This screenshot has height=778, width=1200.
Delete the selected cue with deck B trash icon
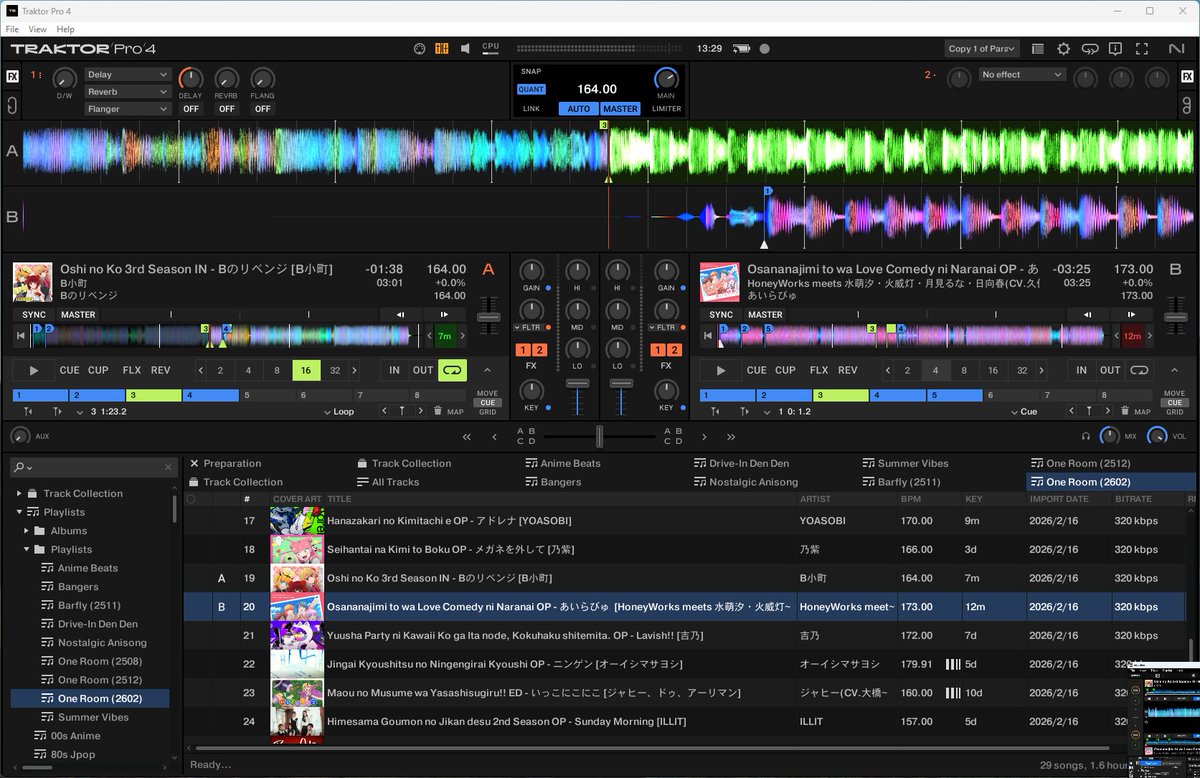pyautogui.click(x=1123, y=411)
